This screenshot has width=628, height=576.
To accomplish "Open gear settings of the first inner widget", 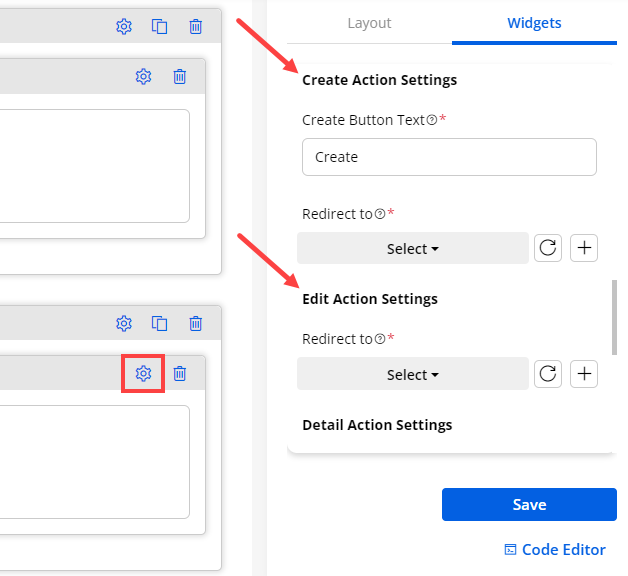I will pos(143,77).
